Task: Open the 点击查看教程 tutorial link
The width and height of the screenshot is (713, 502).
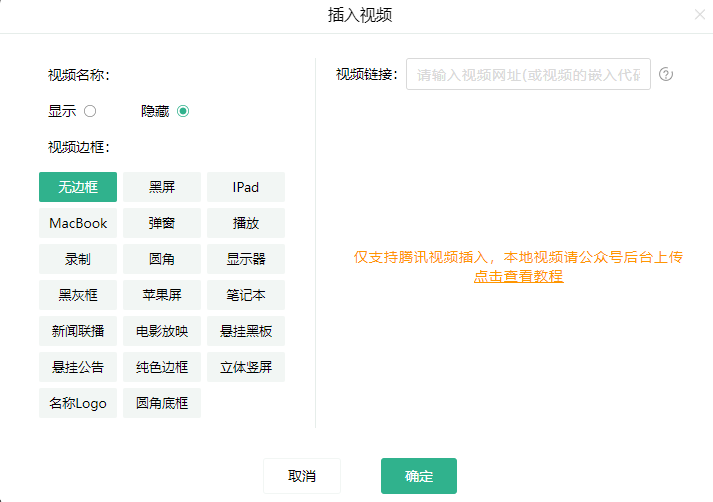Action: click(x=518, y=276)
